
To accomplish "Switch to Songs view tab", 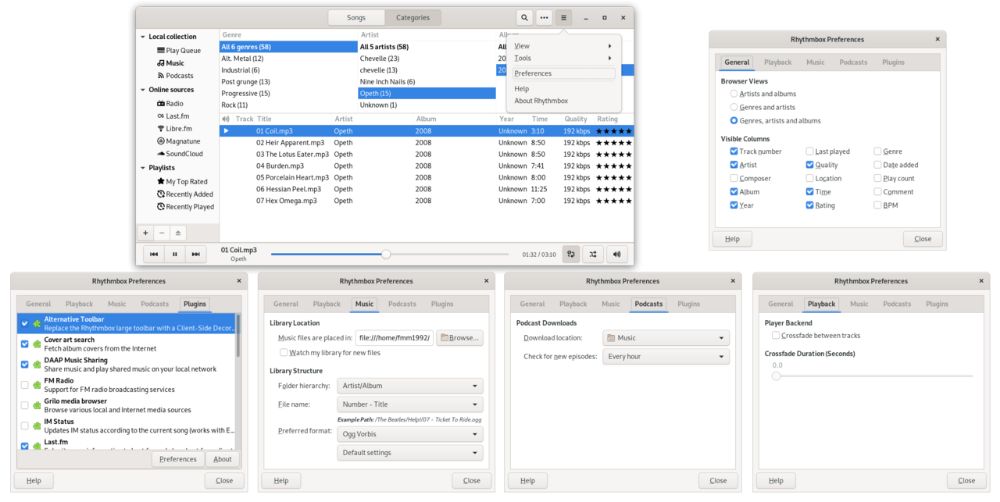I will tap(357, 18).
